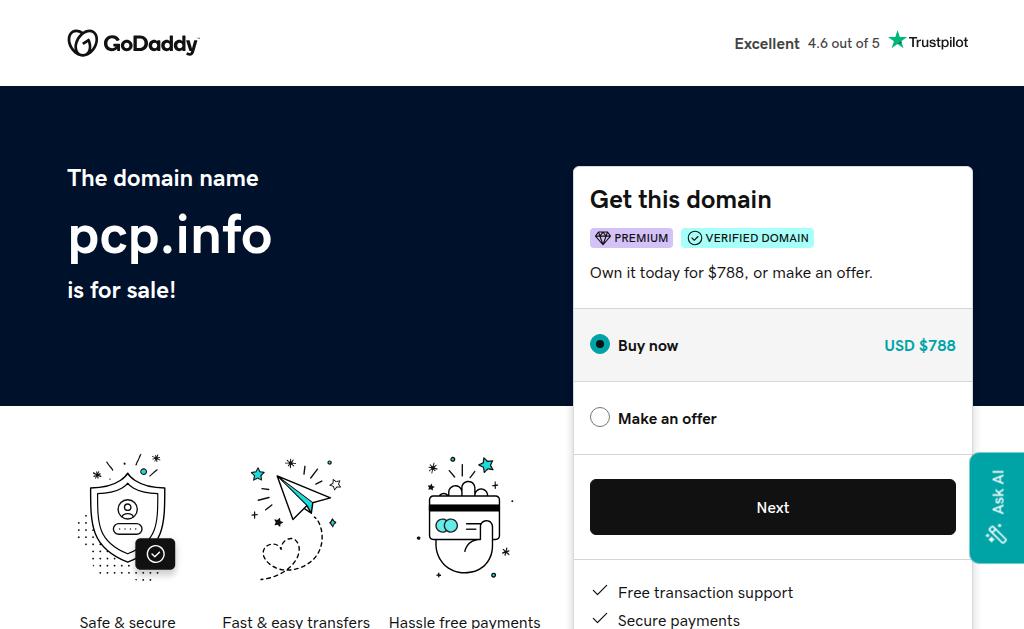
Task: Click the USD $788 price label
Action: (x=919, y=345)
